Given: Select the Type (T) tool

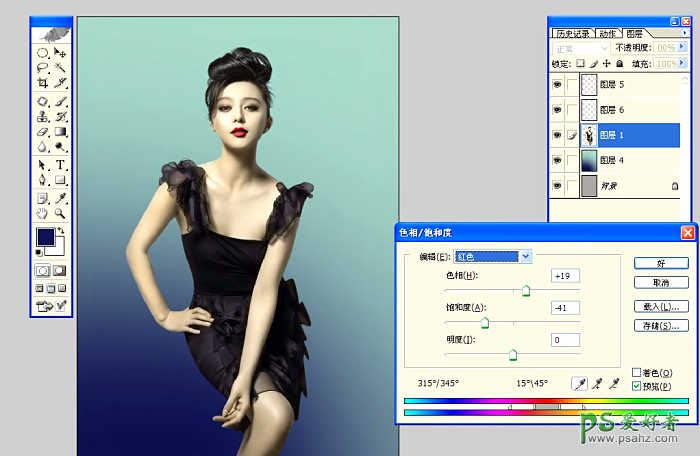Looking at the screenshot, I should 61,165.
